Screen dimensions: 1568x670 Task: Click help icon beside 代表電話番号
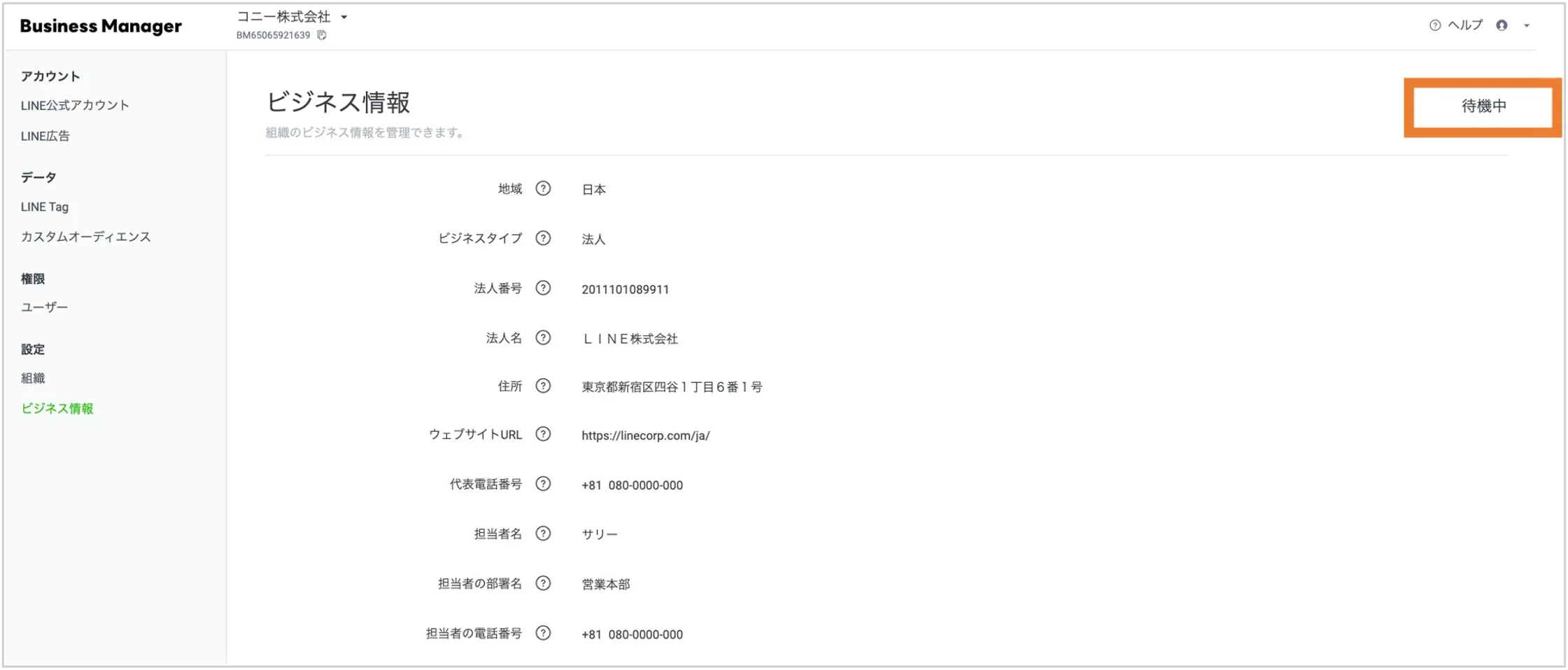point(543,484)
